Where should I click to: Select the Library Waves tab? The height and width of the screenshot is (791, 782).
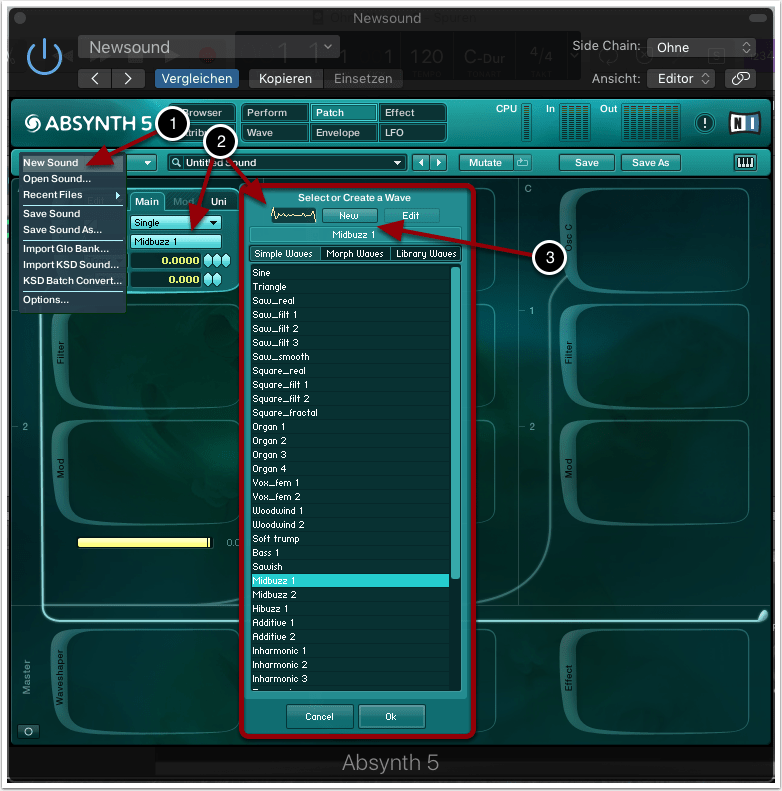coord(426,254)
